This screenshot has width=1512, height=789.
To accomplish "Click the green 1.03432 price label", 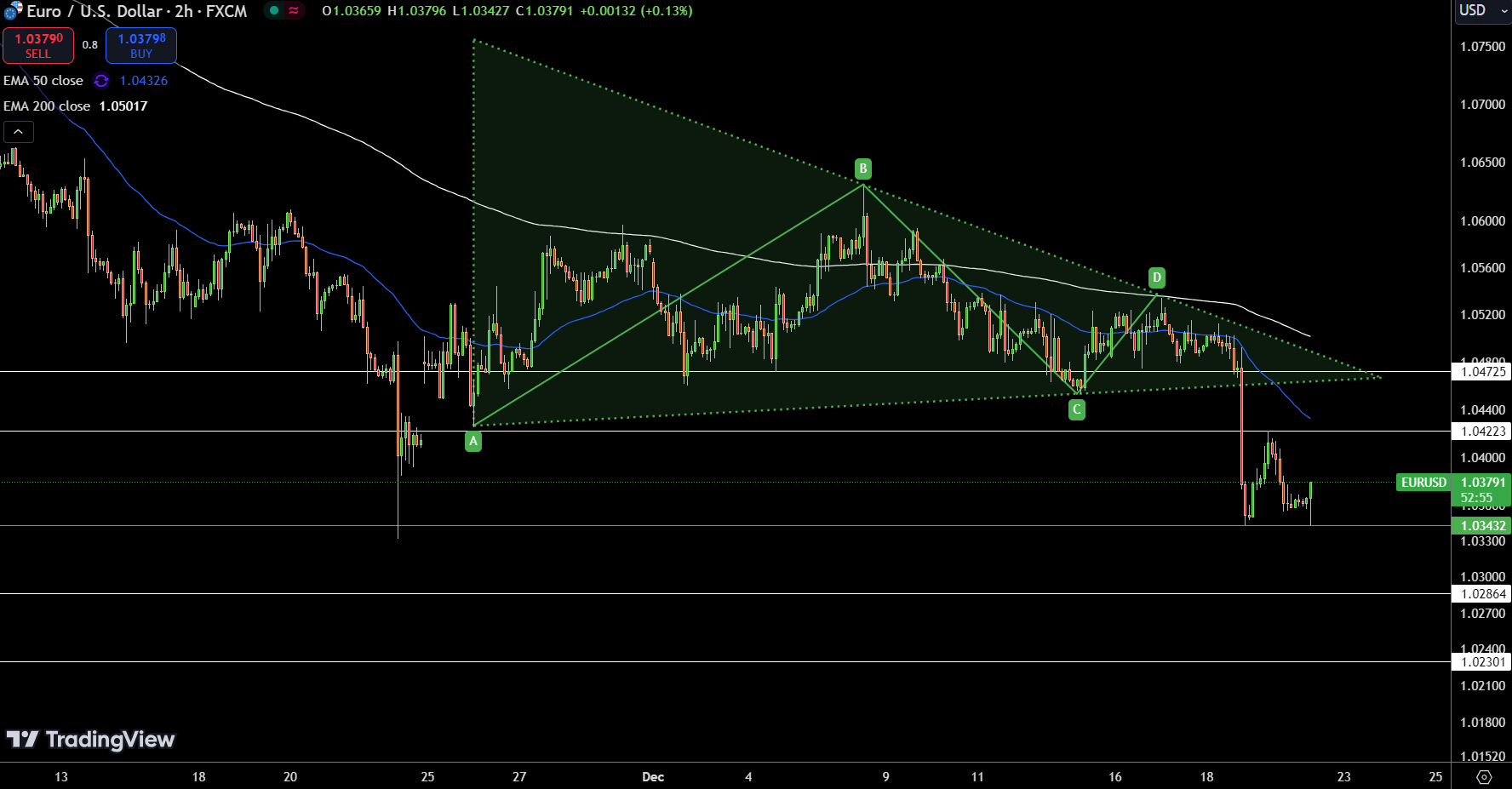I will coord(1482,526).
